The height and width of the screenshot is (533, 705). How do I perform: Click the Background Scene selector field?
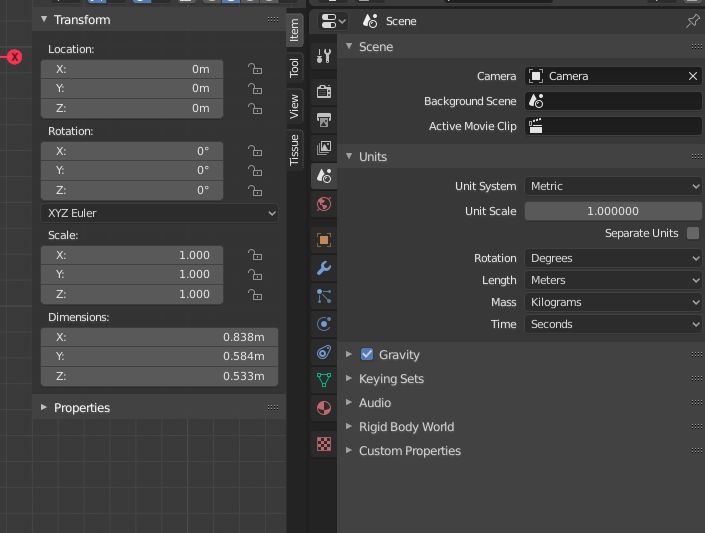(613, 101)
